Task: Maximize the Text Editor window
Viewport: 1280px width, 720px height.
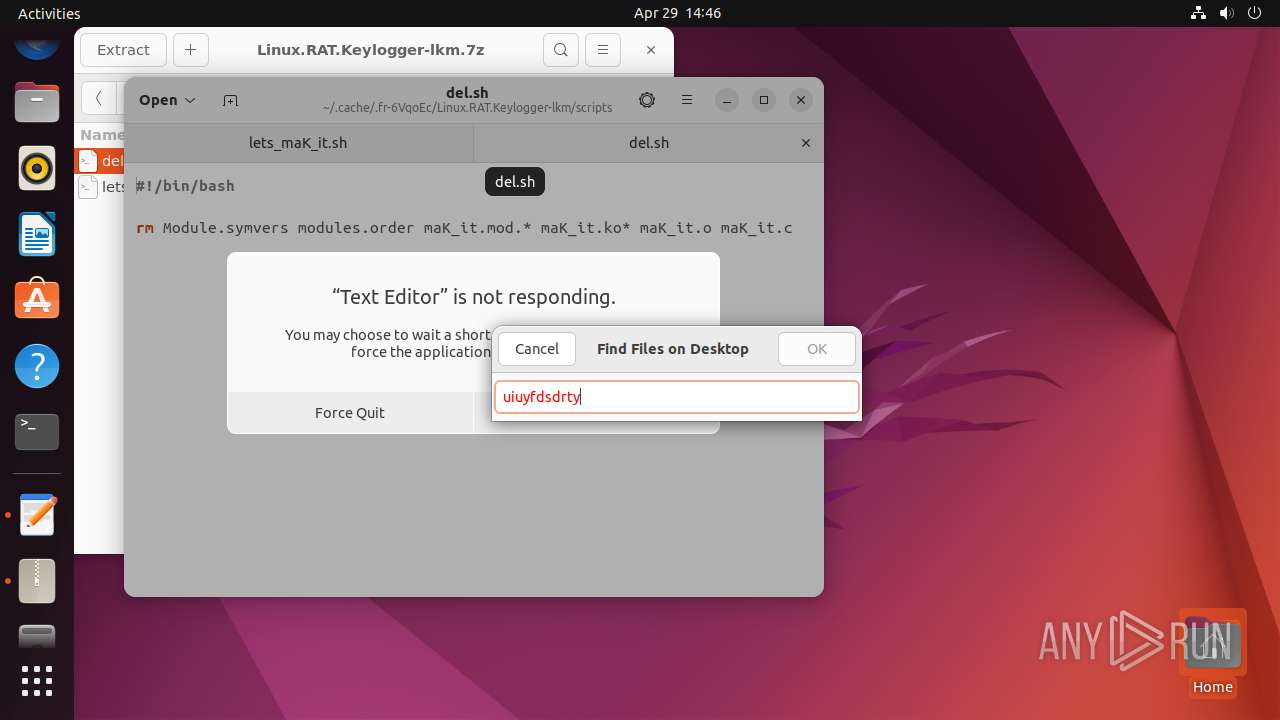Action: (764, 100)
